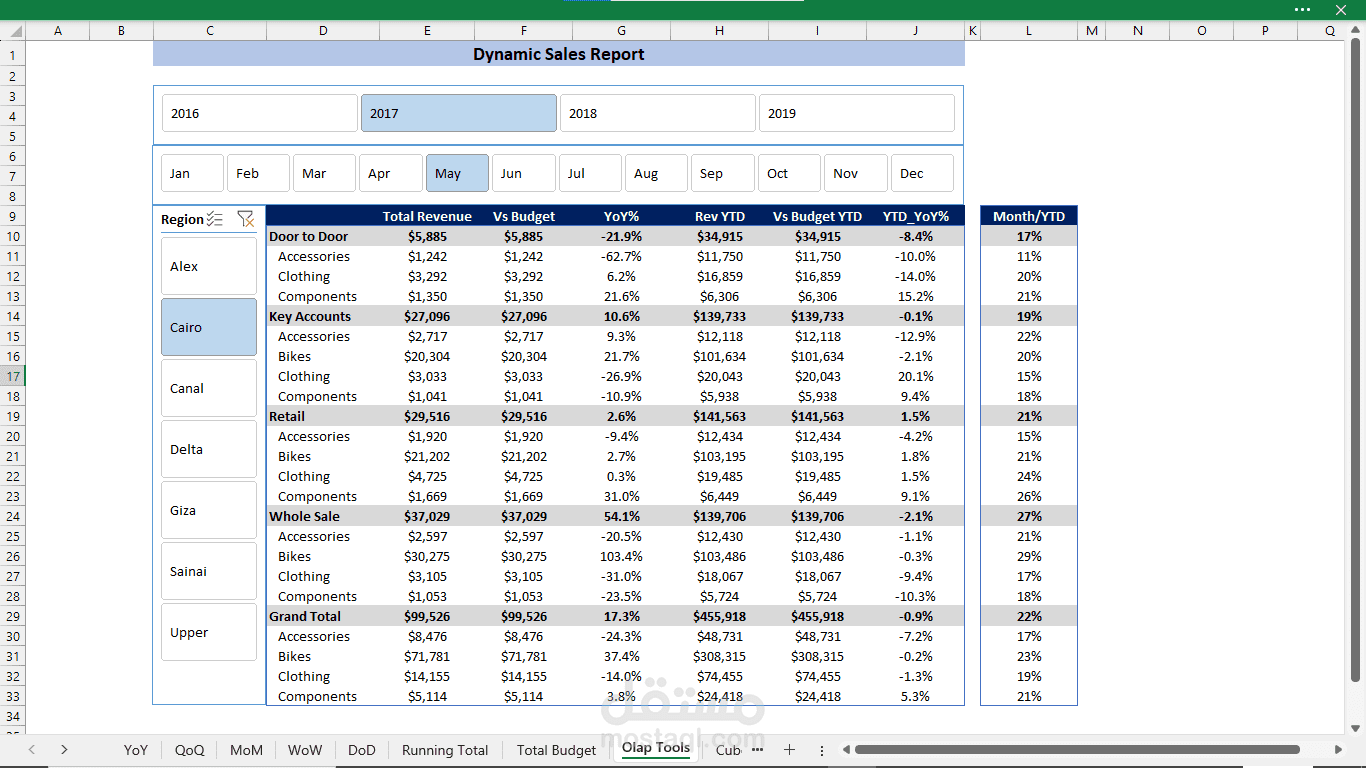1366x768 pixels.
Task: Click the Grand Total row label
Action: 305,616
